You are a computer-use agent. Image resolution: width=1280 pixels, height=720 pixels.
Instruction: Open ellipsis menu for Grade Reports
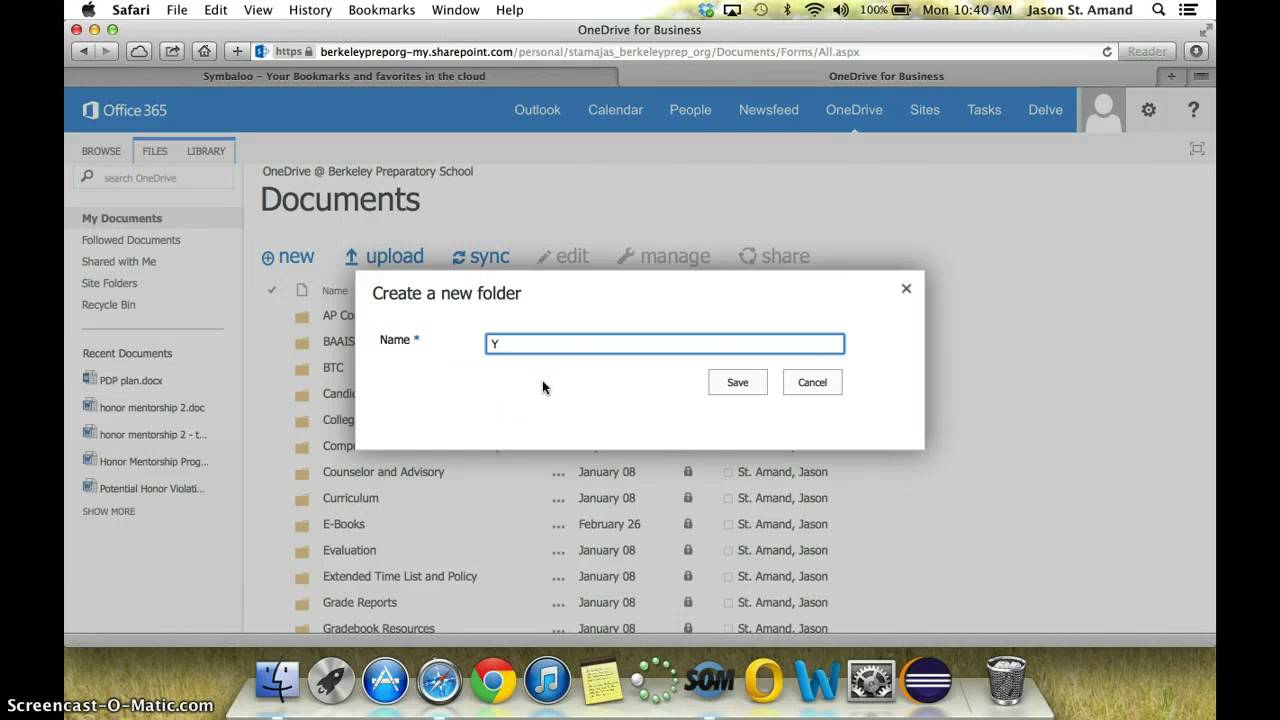558,603
